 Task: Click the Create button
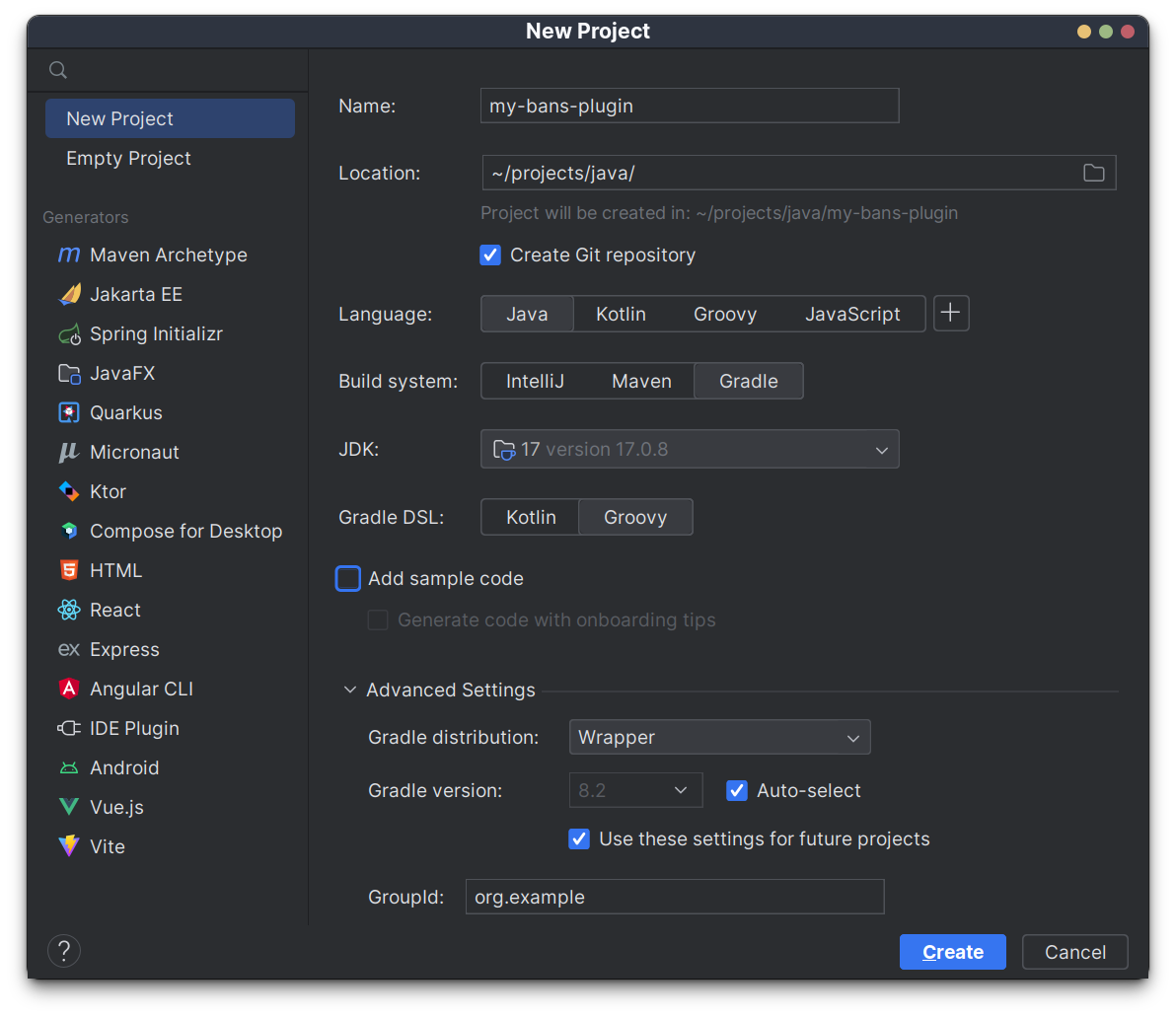[x=952, y=952]
